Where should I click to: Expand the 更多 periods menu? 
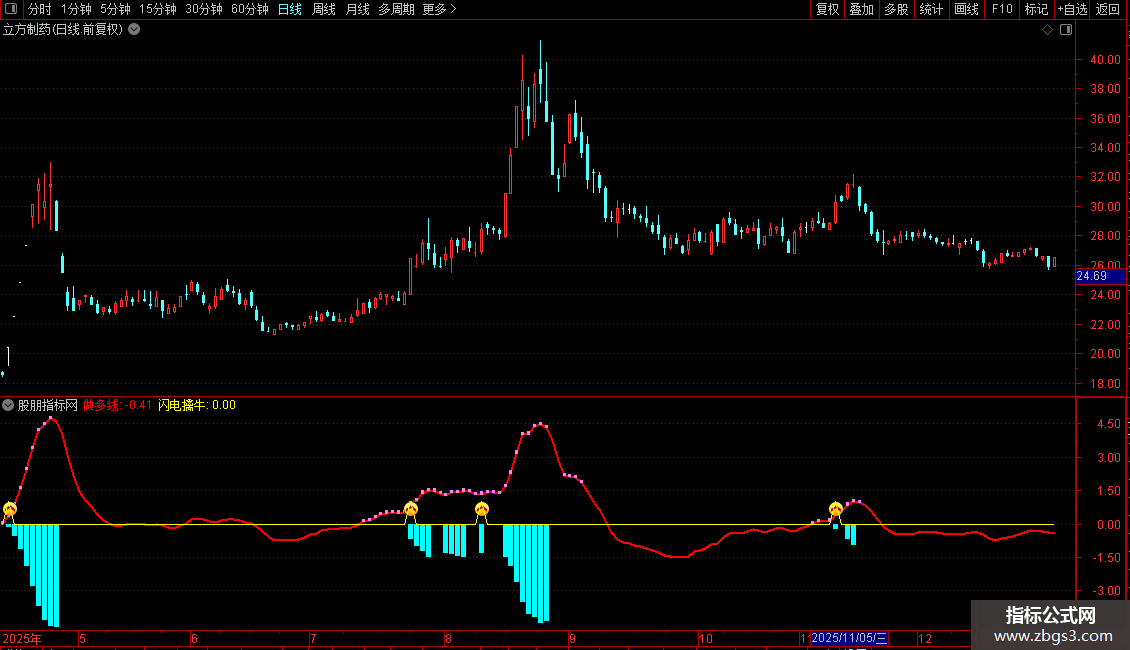pyautogui.click(x=440, y=9)
